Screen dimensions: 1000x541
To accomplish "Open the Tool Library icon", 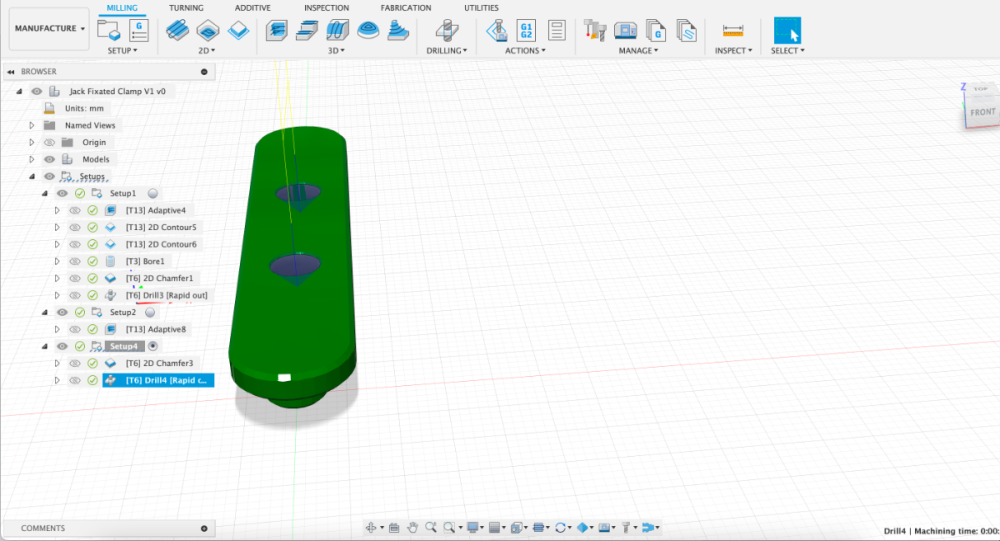I will pos(595,30).
